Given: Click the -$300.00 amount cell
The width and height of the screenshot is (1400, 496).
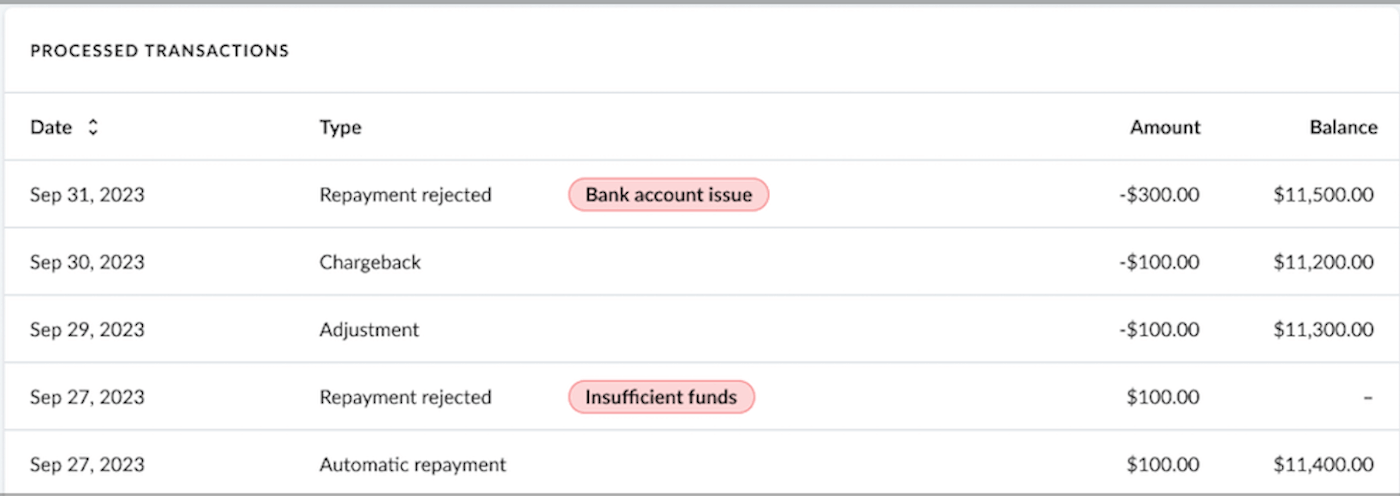Looking at the screenshot, I should click(1159, 195).
